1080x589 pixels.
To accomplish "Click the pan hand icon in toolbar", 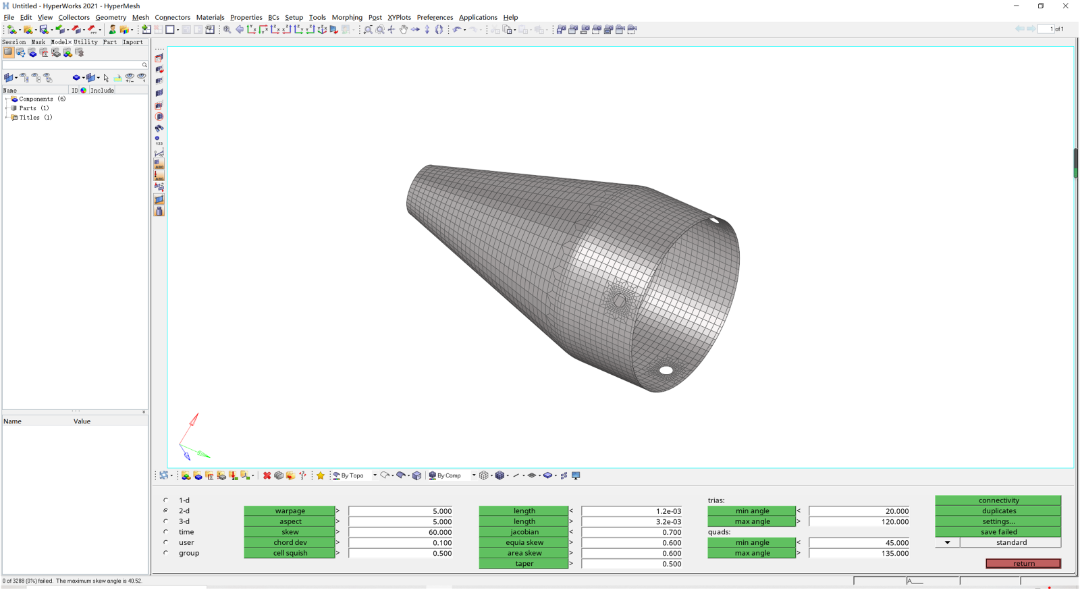I will coord(404,30).
